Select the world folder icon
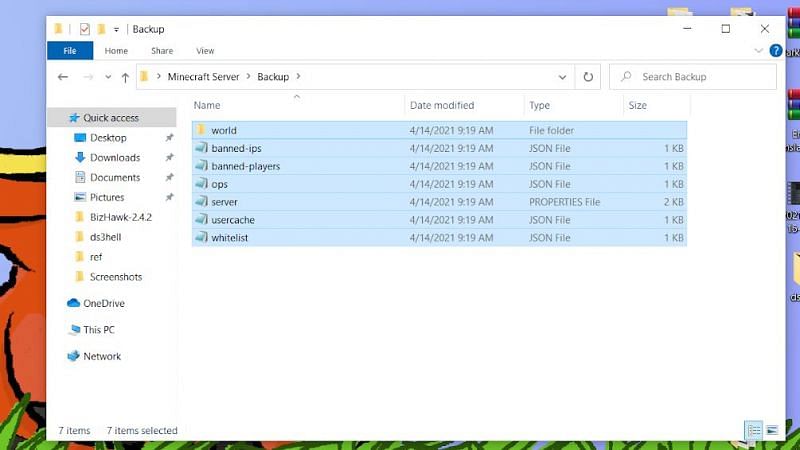The height and width of the screenshot is (450, 800). [201, 130]
